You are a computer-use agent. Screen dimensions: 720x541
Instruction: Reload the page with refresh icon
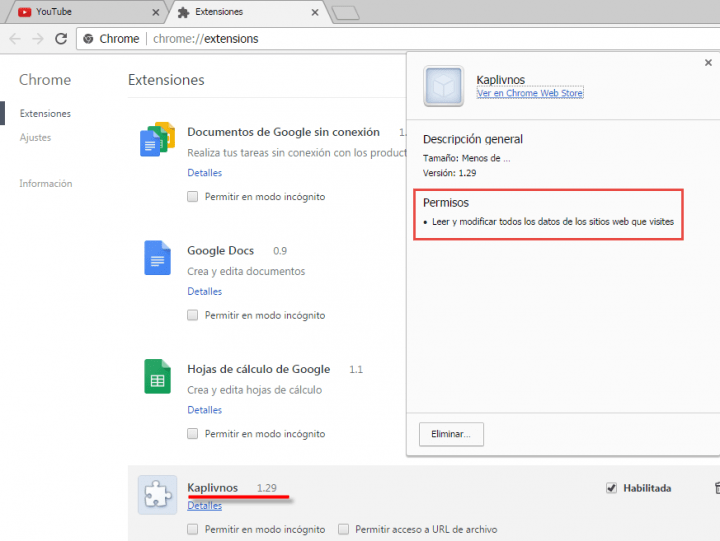click(61, 39)
